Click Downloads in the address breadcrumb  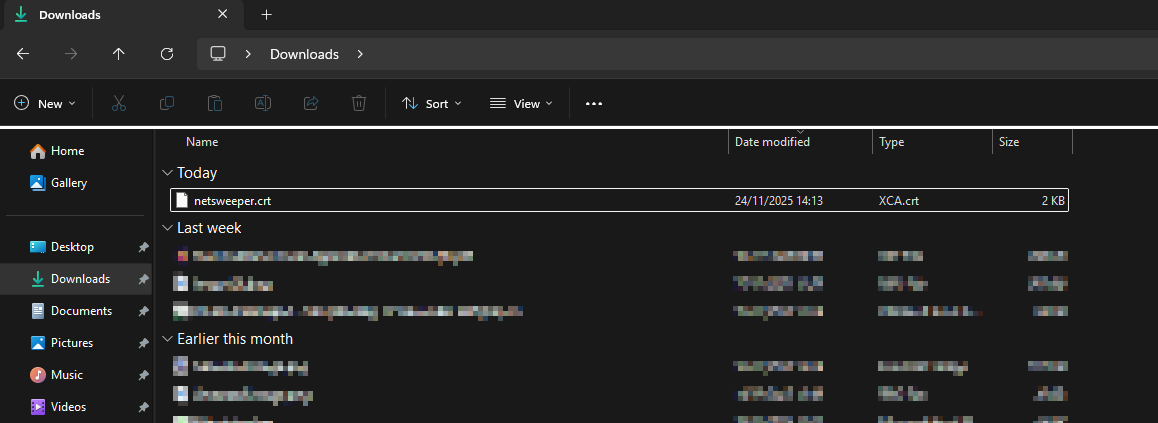(x=304, y=54)
